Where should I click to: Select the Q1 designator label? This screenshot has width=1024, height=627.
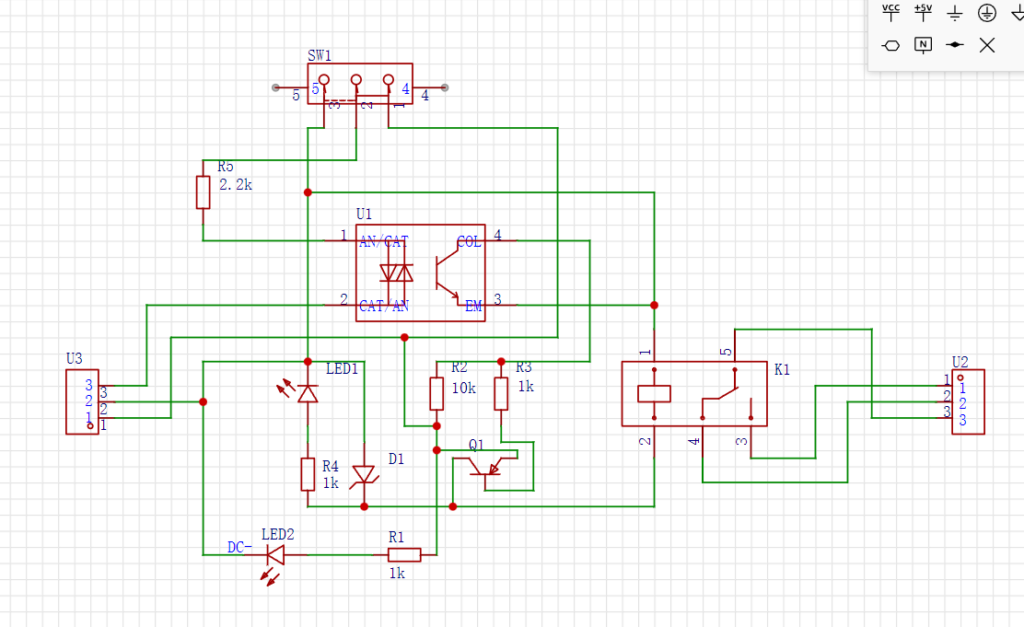point(477,445)
